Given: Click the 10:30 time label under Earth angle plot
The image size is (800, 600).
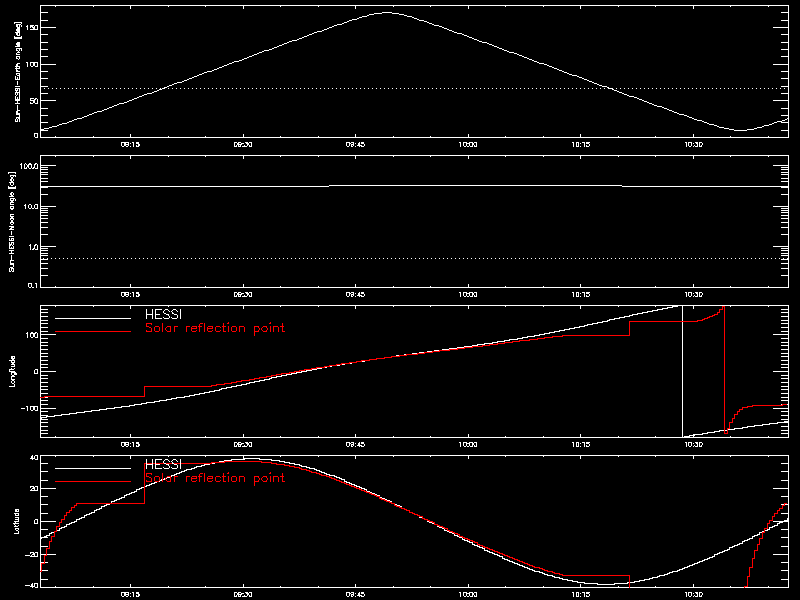Looking at the screenshot, I should pos(693,145).
